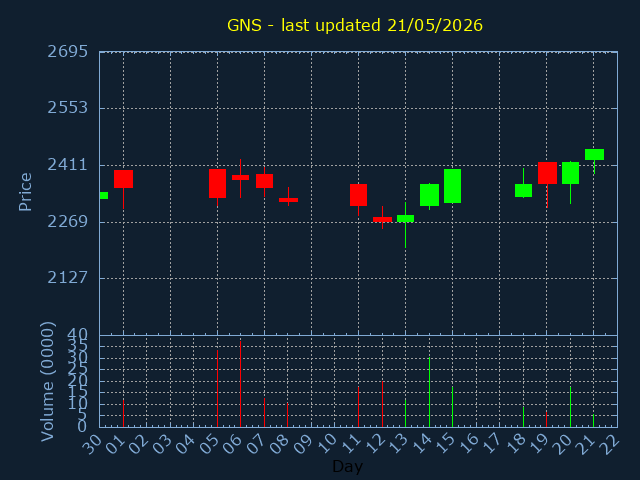Select the 2553 price axis label
This screenshot has width=640, height=480.
(68, 108)
